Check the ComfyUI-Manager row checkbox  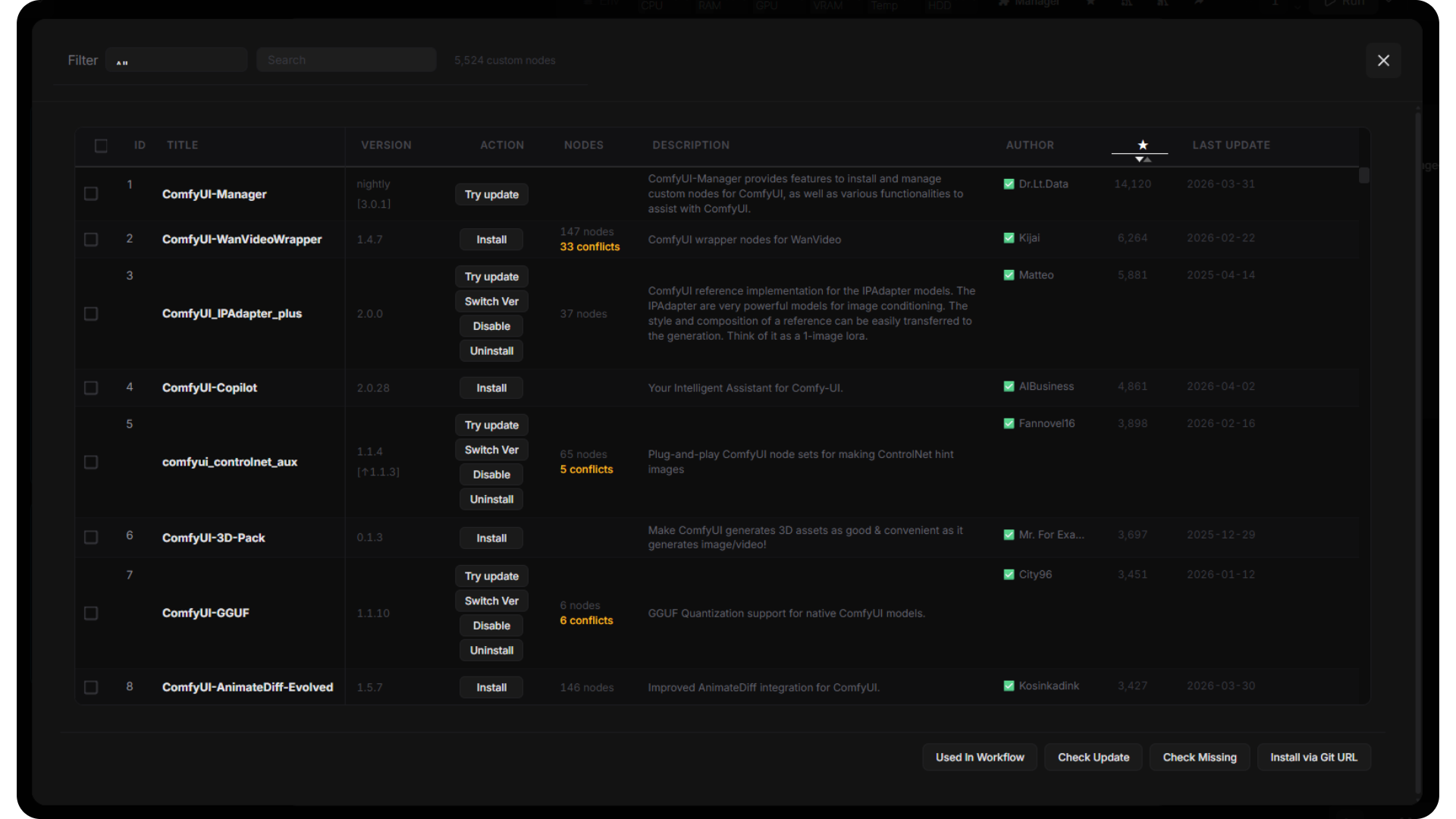pos(91,194)
